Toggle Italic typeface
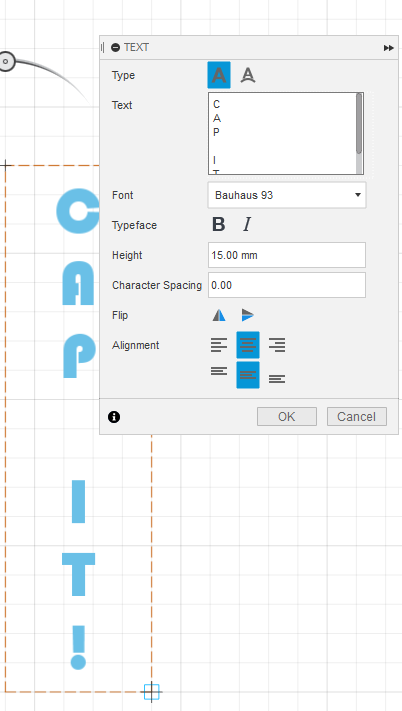402x711 pixels. pos(247,224)
